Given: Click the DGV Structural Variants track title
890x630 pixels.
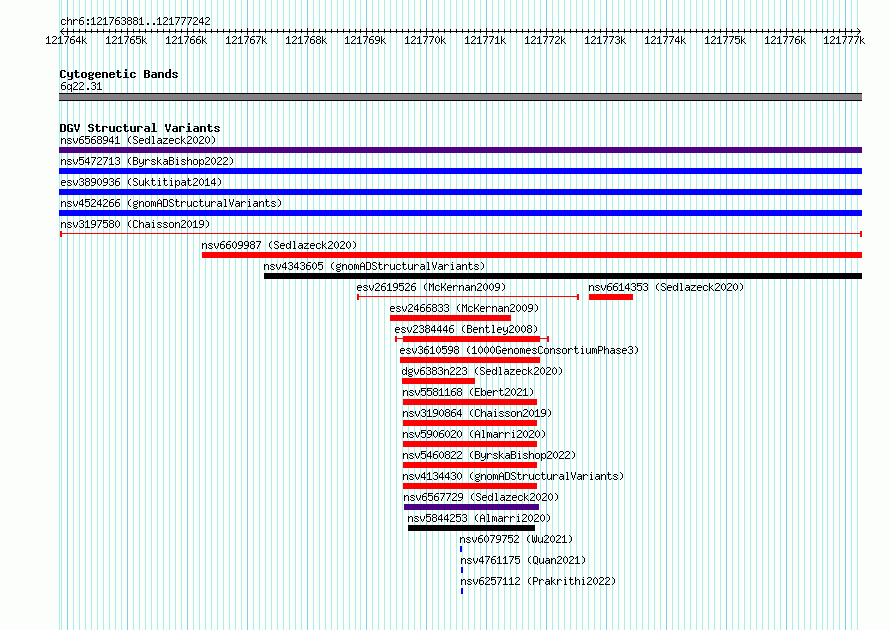Looking at the screenshot, I should coord(140,128).
